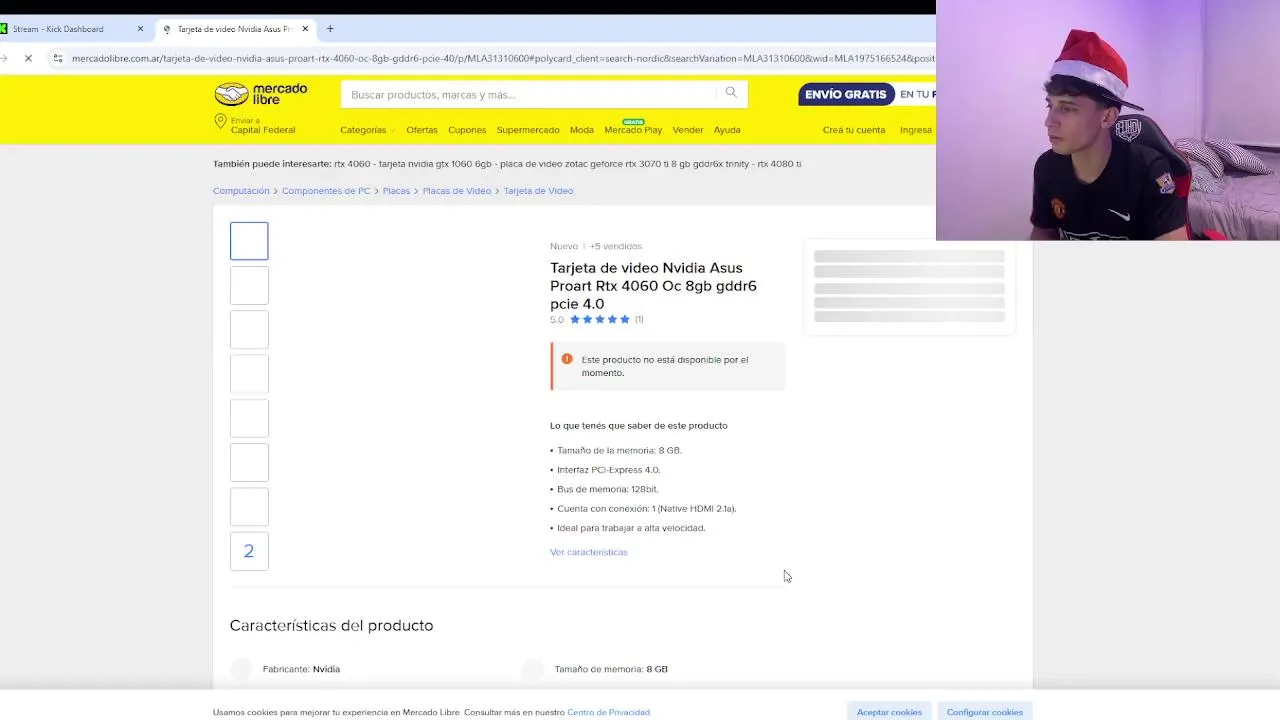This screenshot has width=1280, height=720.
Task: Click text 'Bus de memoria: 128bit.'
Action: [x=607, y=489]
